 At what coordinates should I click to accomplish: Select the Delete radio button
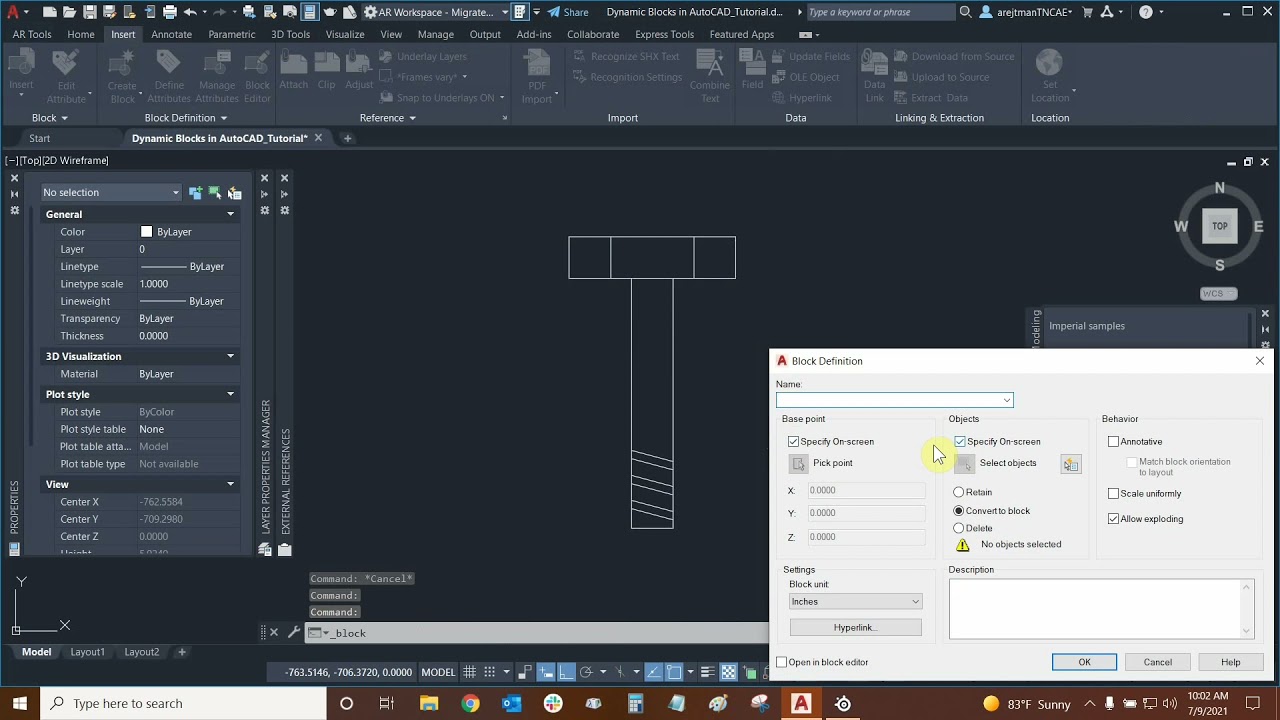click(959, 528)
